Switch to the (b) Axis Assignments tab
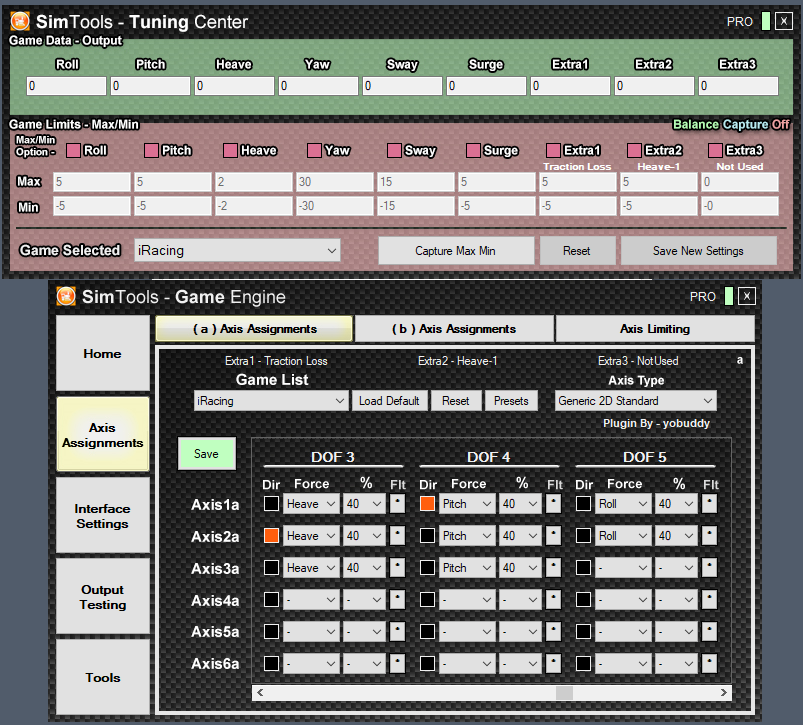Image resolution: width=803 pixels, height=725 pixels. click(454, 328)
